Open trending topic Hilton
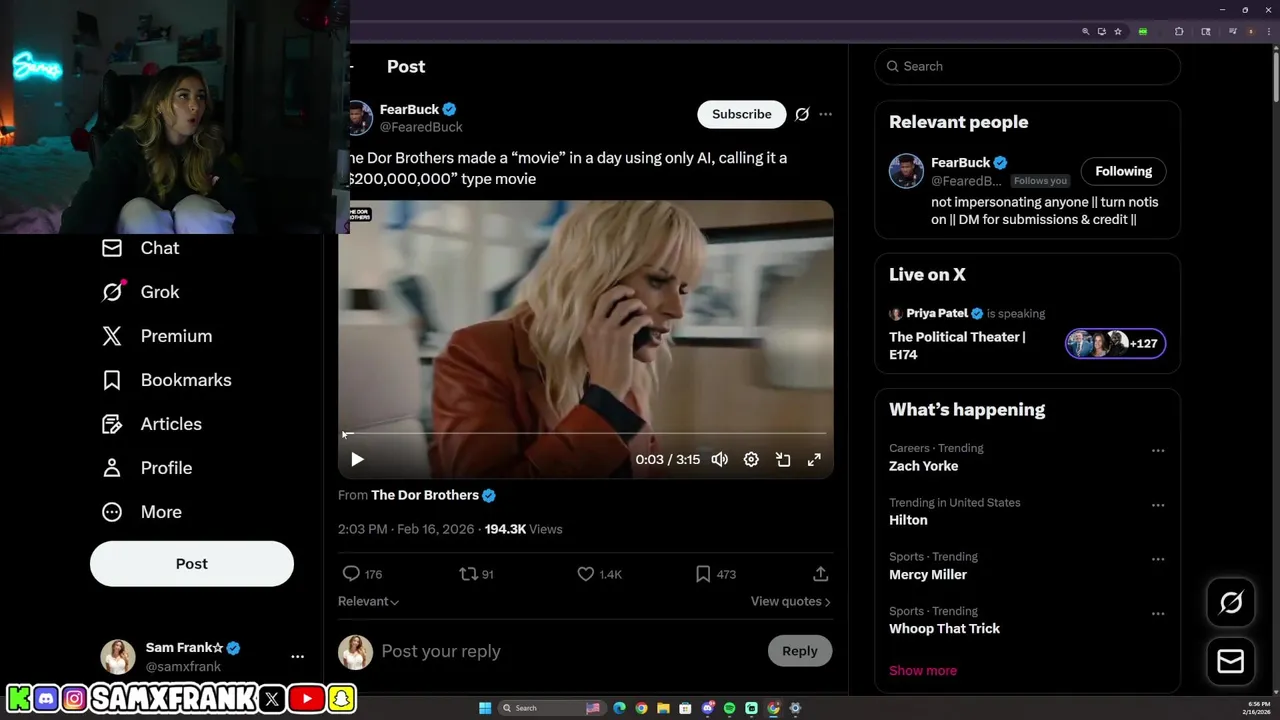The width and height of the screenshot is (1280, 720). 908,520
